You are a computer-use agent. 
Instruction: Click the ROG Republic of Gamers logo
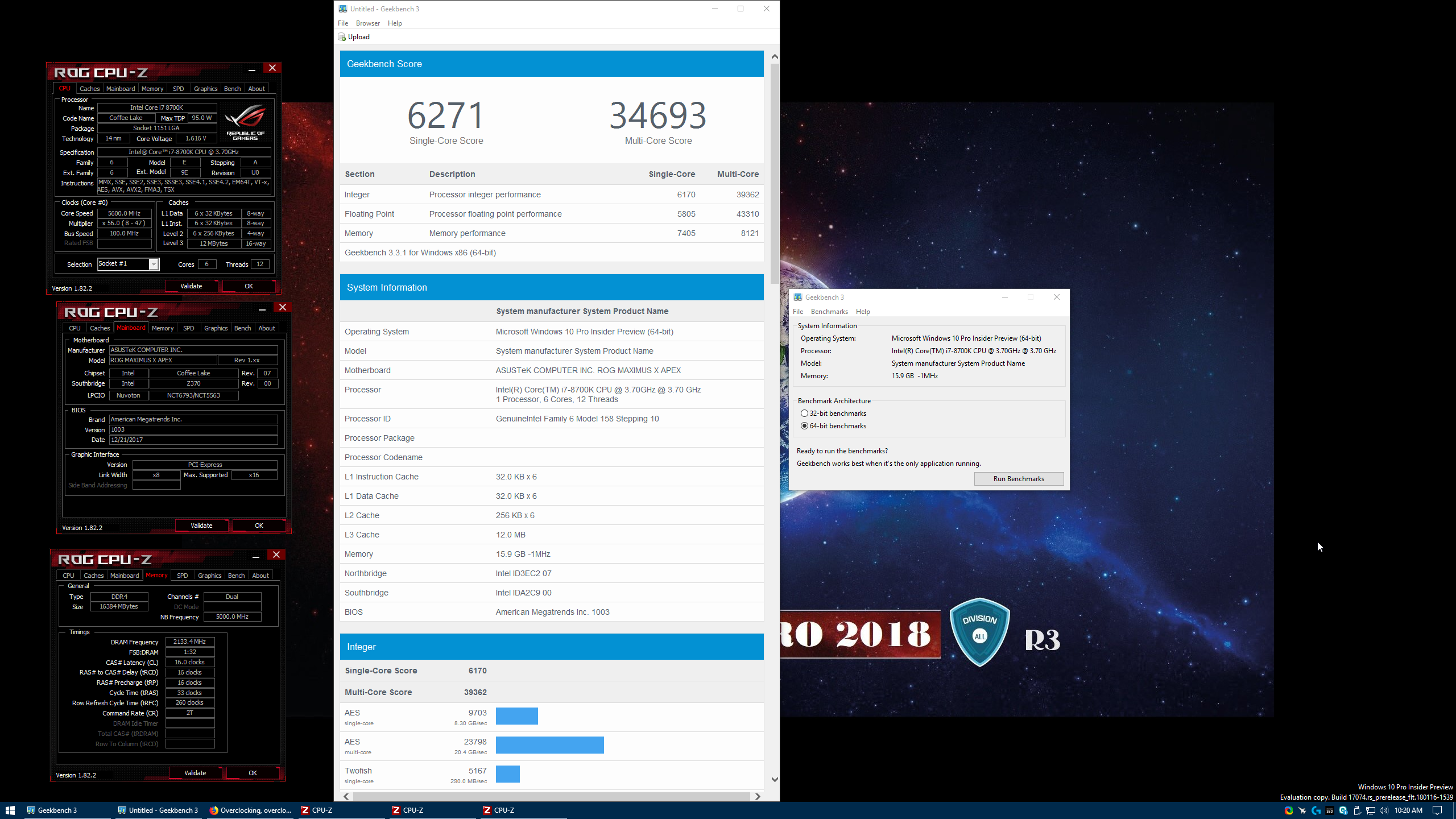246,122
